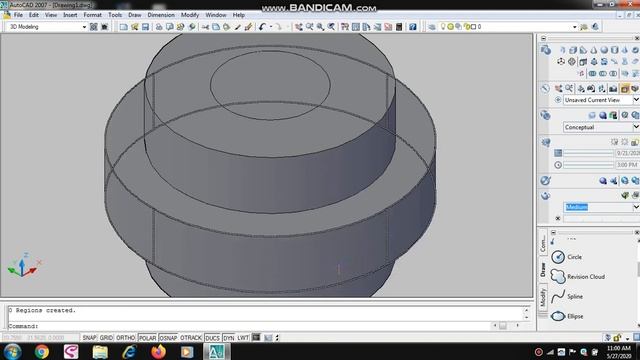Toggle POLAR tracking in status bar
This screenshot has height=360, width=640.
pos(147,338)
